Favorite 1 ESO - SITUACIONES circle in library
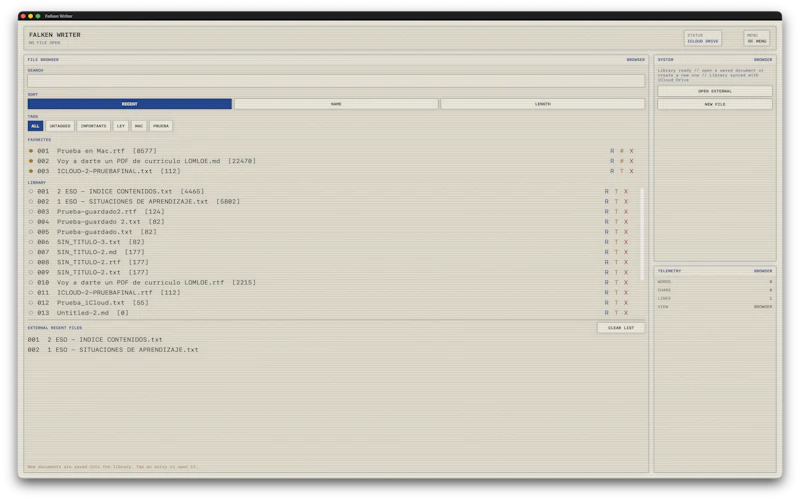800x500 pixels. [x=31, y=202]
